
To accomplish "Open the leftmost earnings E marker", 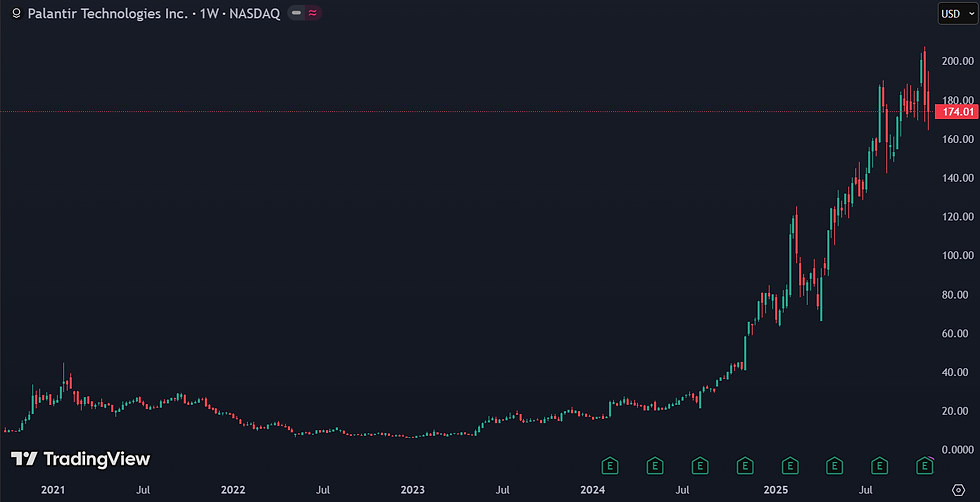I will pos(610,465).
